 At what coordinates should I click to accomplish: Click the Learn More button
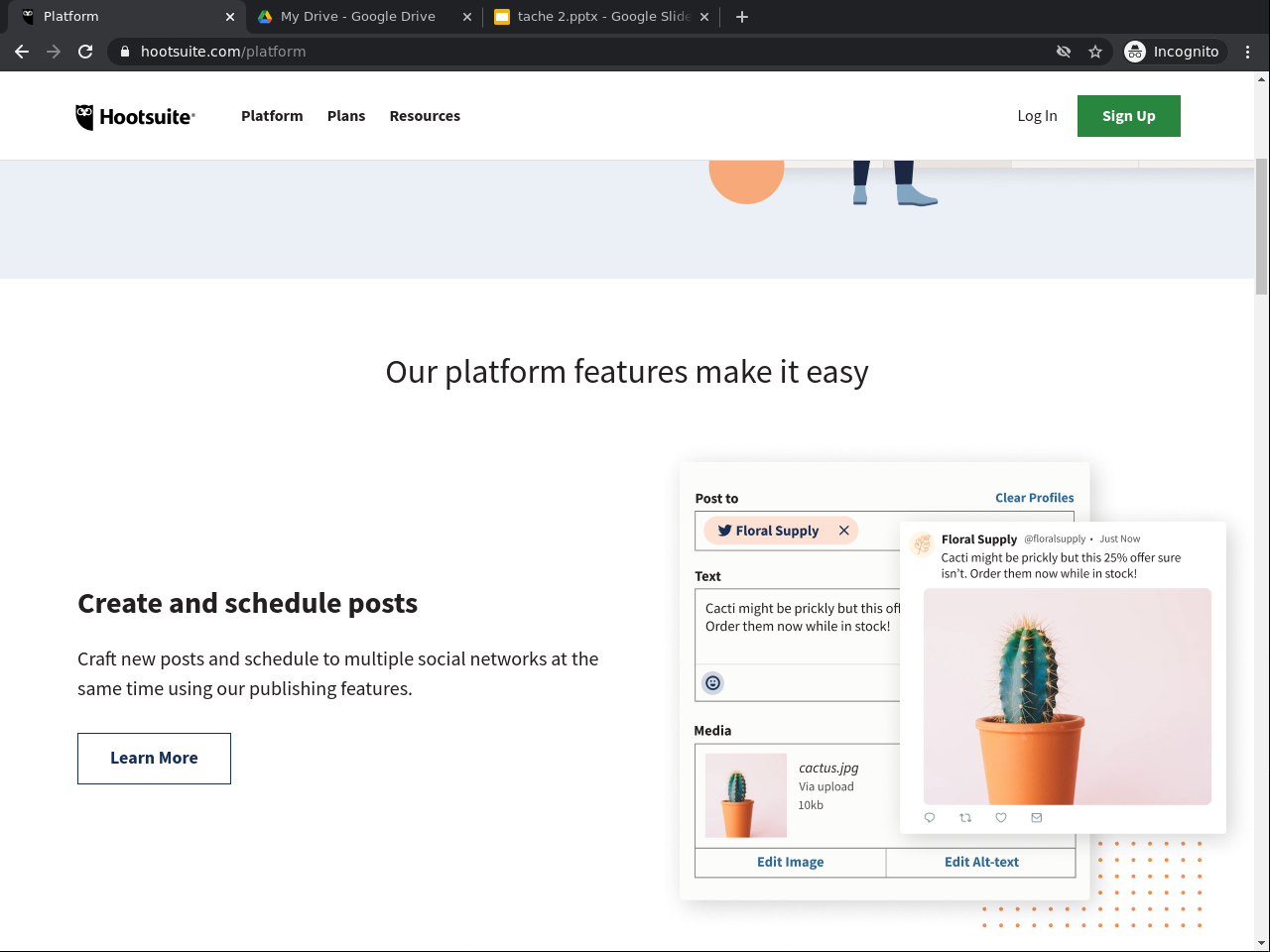tap(154, 759)
